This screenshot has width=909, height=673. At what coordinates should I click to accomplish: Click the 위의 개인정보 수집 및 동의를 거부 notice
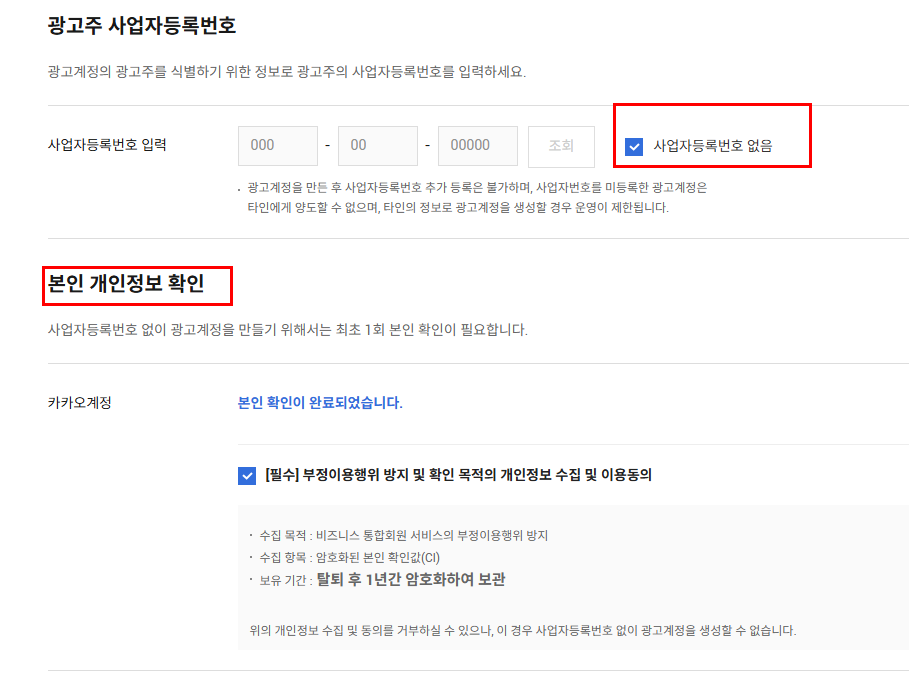point(523,630)
